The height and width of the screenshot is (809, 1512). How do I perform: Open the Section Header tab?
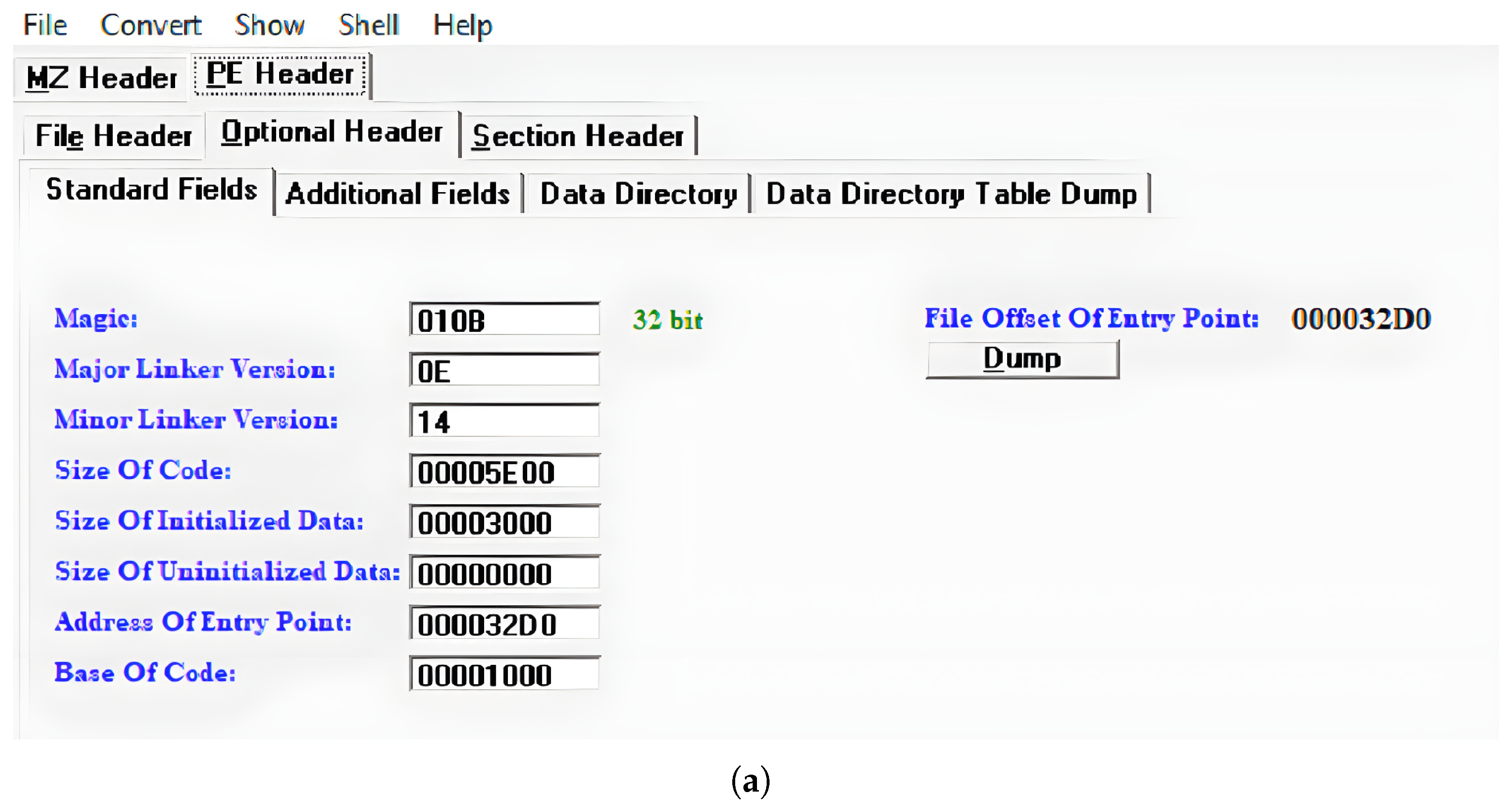[578, 136]
